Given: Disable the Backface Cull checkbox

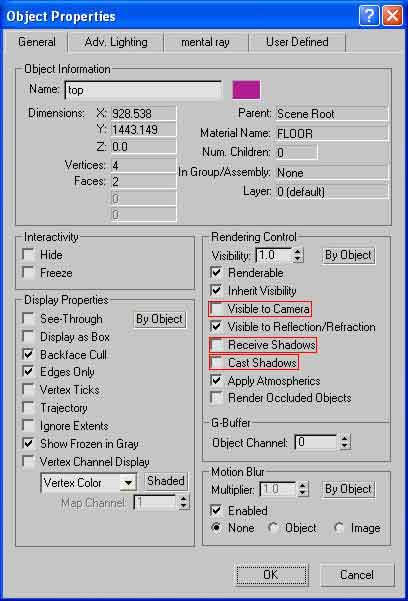Looking at the screenshot, I should pos(28,355).
